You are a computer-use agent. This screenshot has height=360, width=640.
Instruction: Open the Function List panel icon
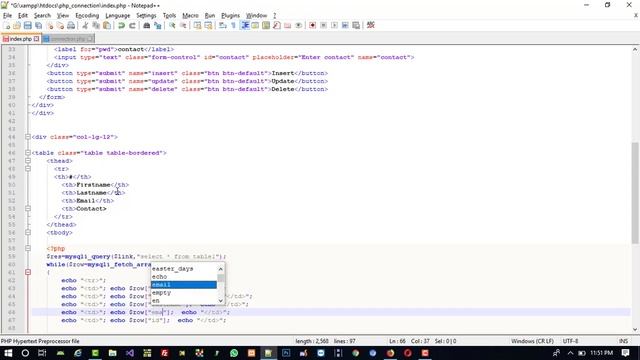pos(277,25)
